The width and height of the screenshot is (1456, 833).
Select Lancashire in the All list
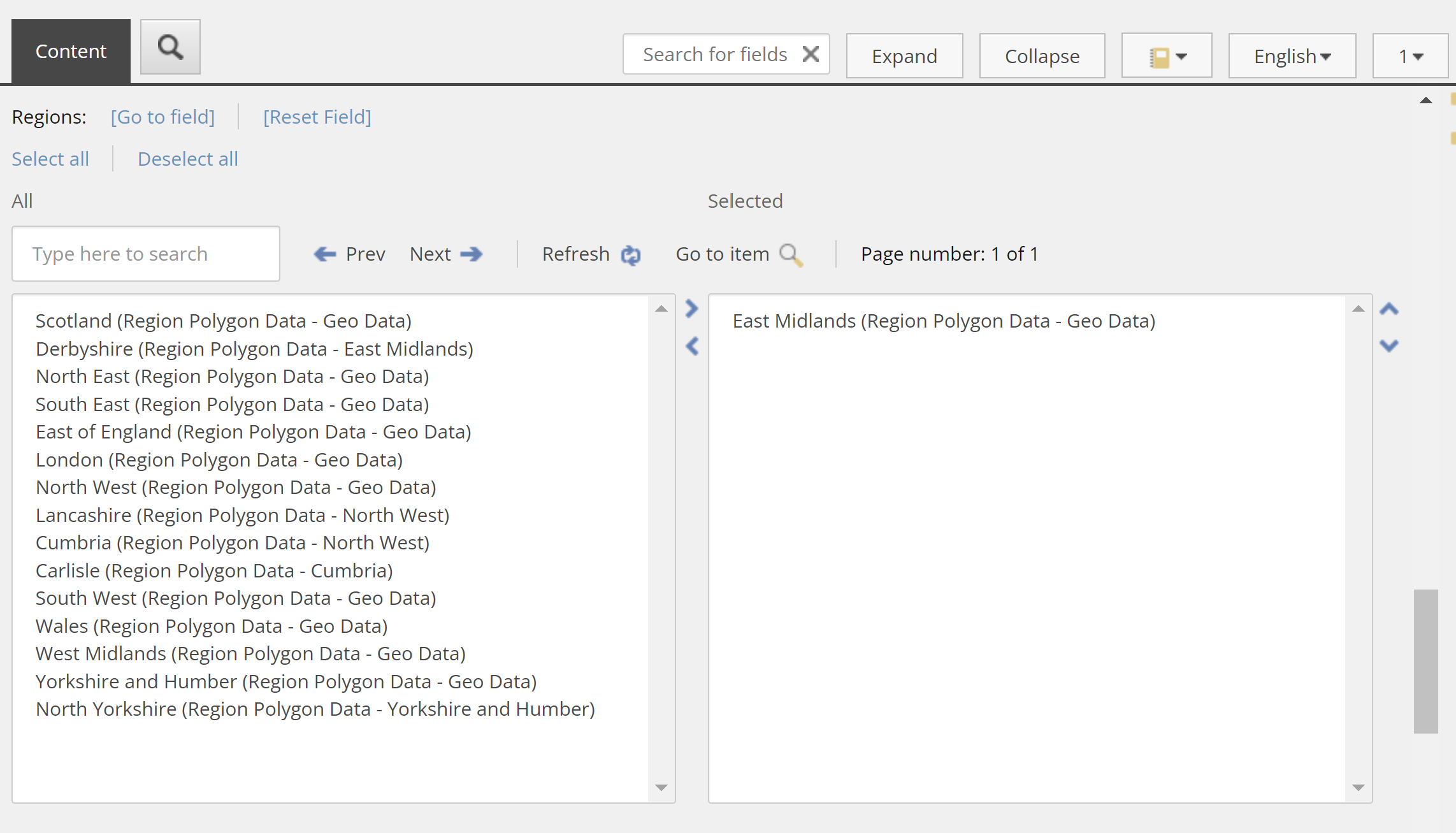(x=242, y=515)
